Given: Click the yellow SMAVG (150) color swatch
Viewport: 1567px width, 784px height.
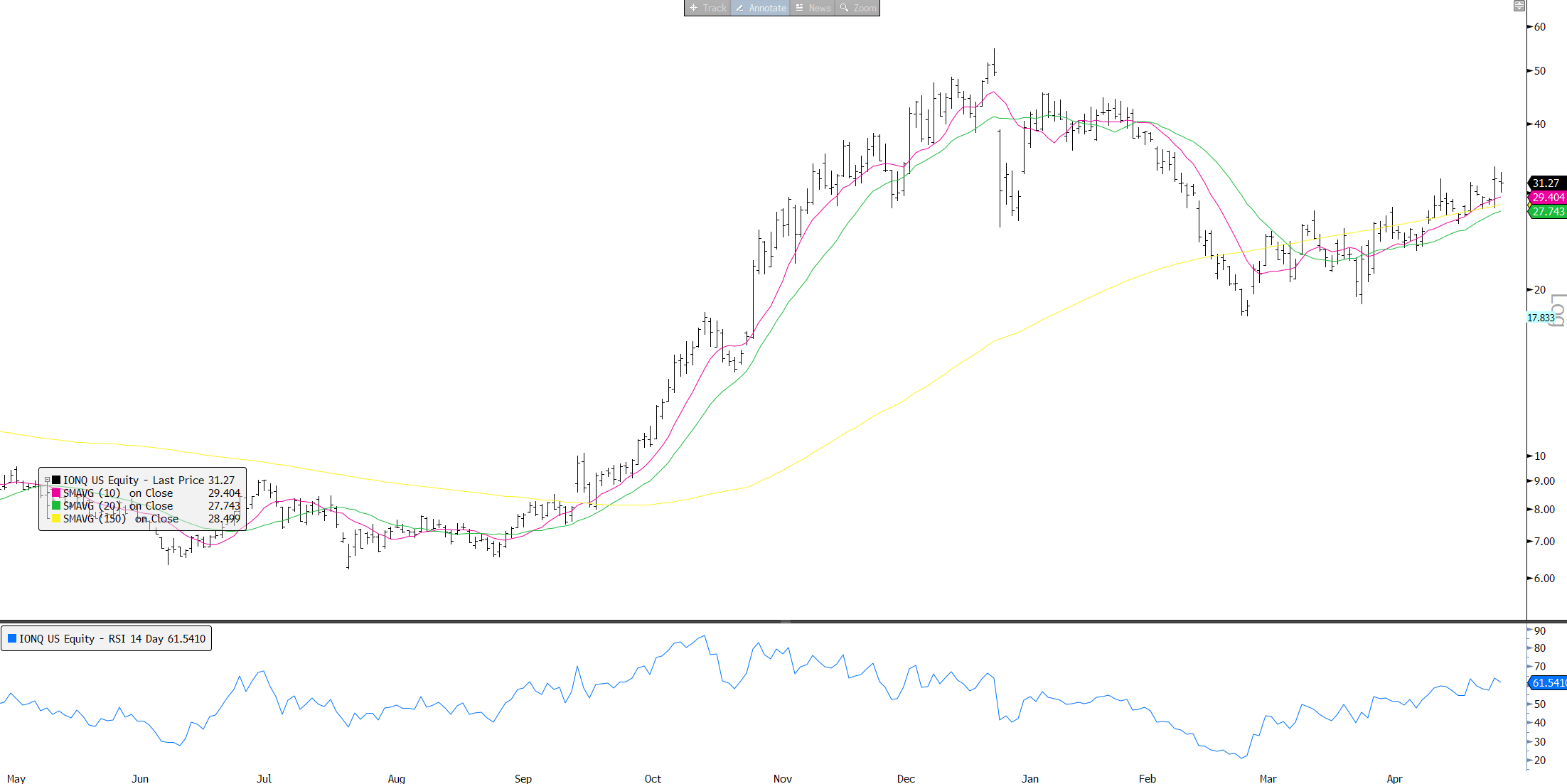Looking at the screenshot, I should click(x=56, y=519).
